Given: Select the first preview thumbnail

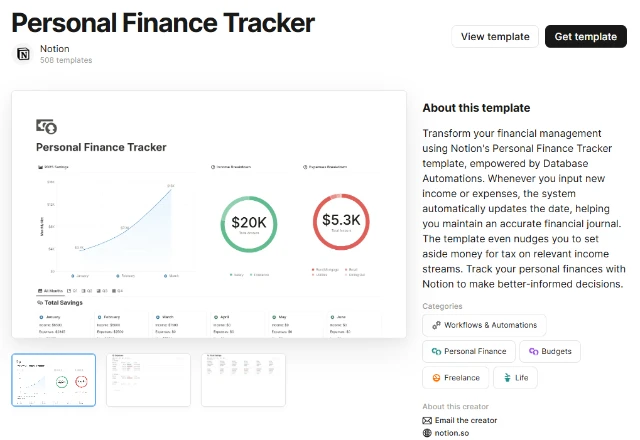Looking at the screenshot, I should 54,380.
